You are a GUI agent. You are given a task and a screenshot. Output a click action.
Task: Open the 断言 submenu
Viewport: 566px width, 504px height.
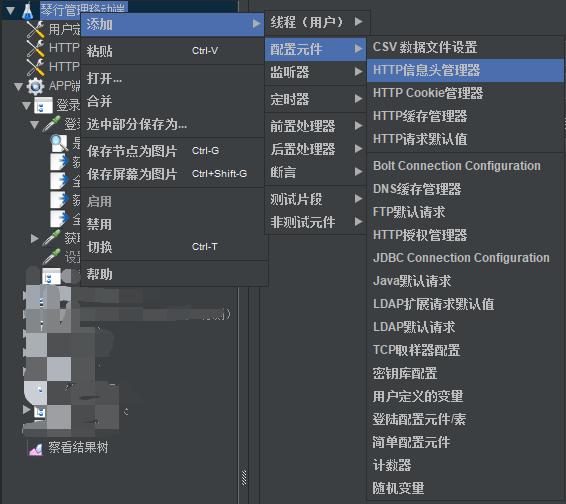tap(315, 172)
